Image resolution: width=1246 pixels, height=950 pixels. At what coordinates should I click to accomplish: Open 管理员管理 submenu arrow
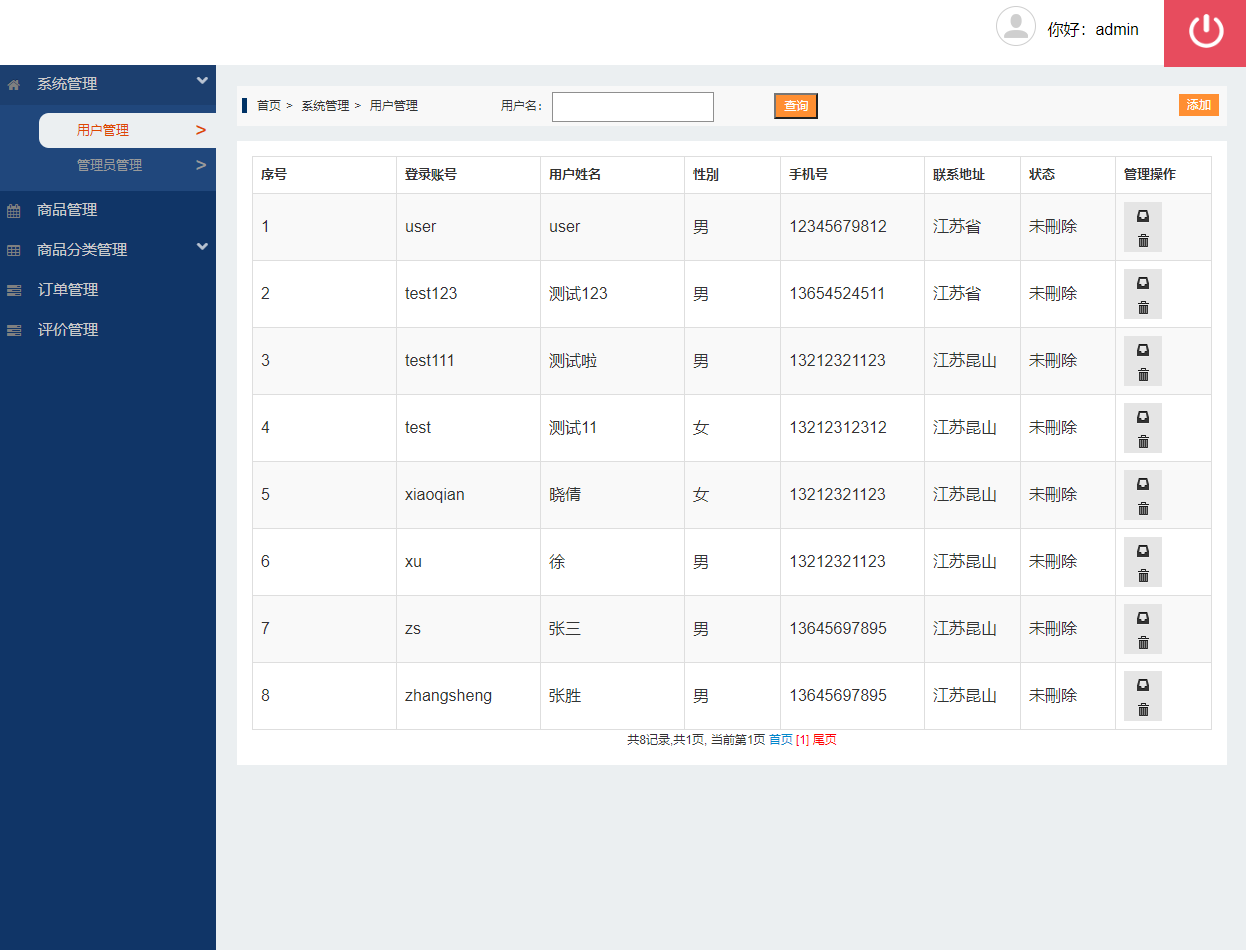[x=201, y=165]
